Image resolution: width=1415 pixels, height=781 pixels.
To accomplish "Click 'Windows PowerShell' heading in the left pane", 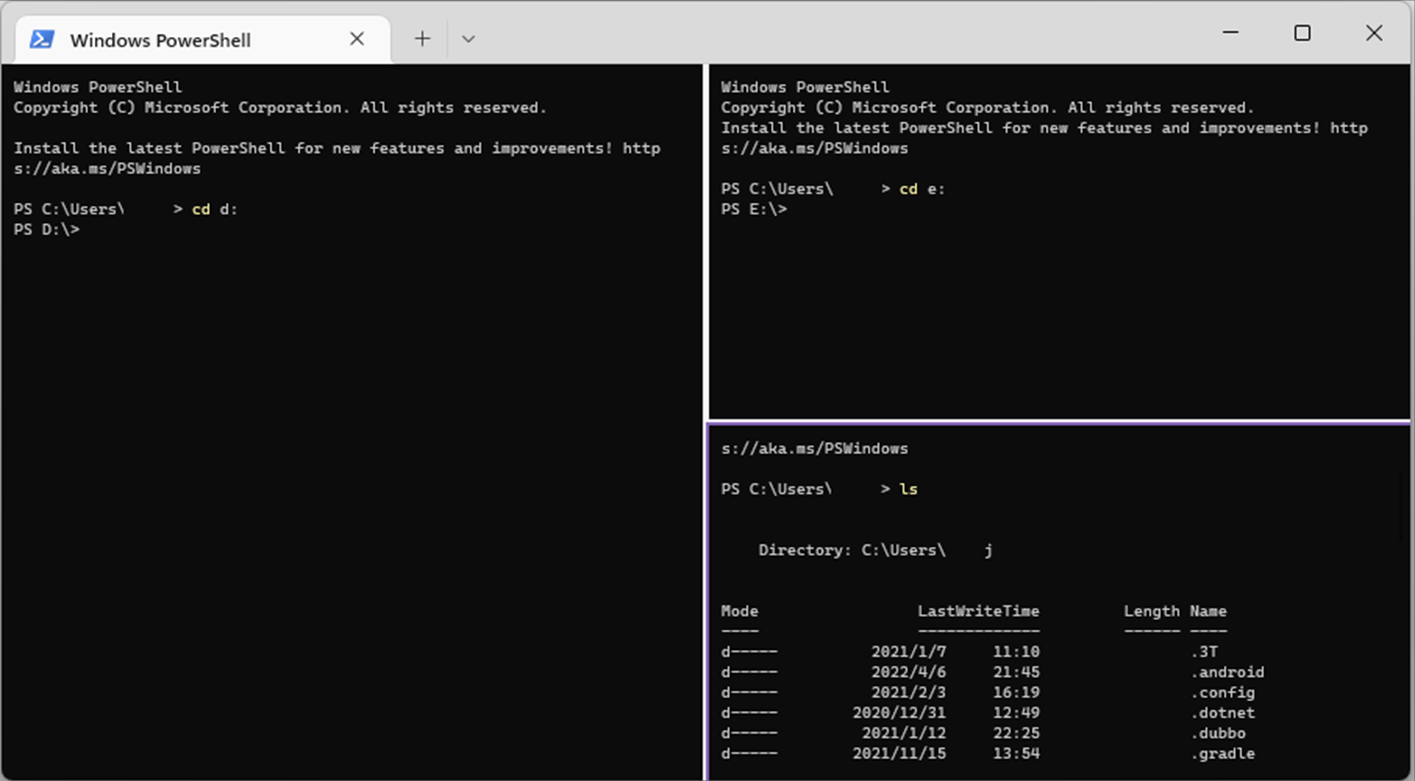I will [x=98, y=87].
